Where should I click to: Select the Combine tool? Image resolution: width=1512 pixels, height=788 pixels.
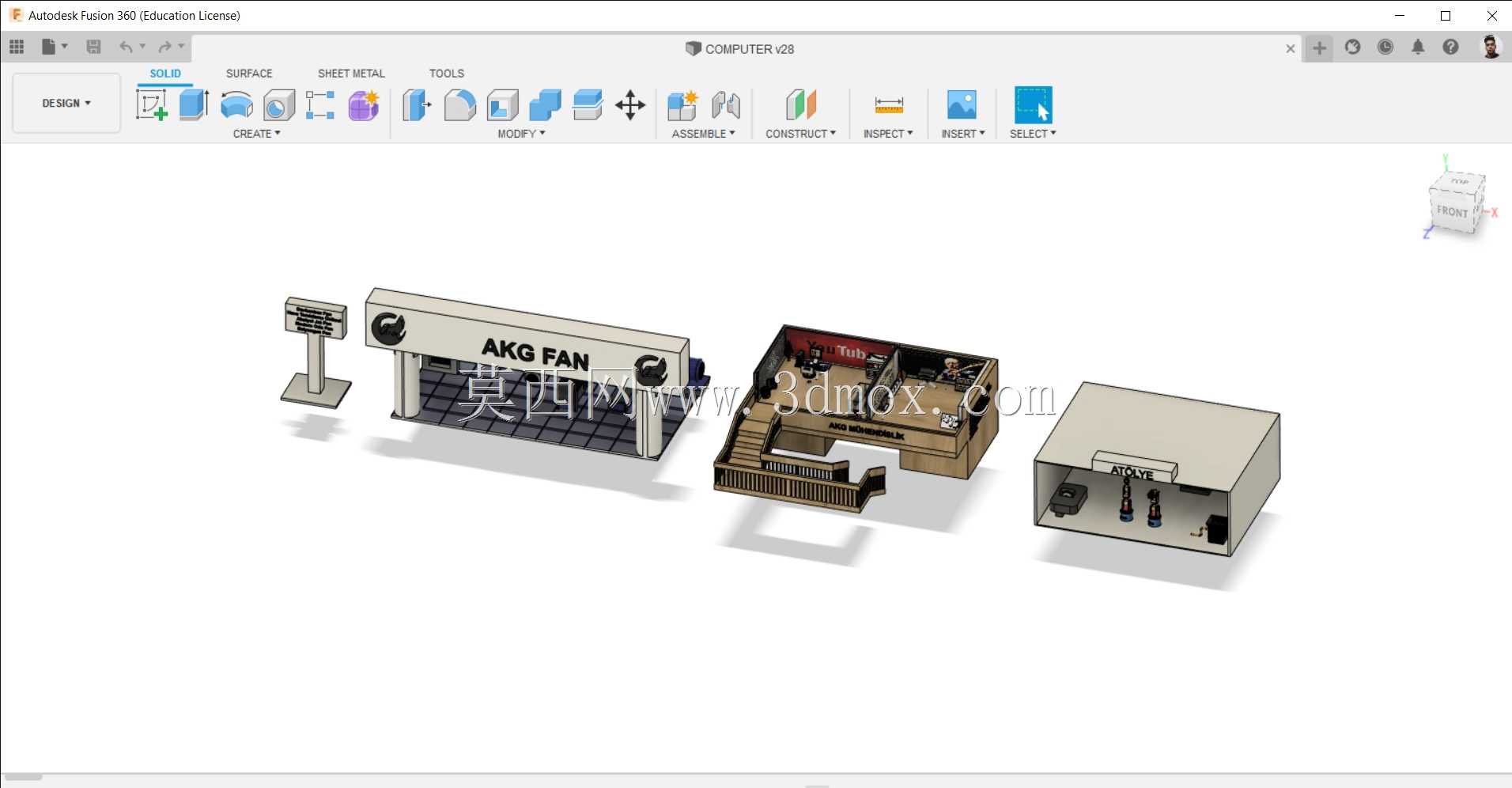(545, 105)
